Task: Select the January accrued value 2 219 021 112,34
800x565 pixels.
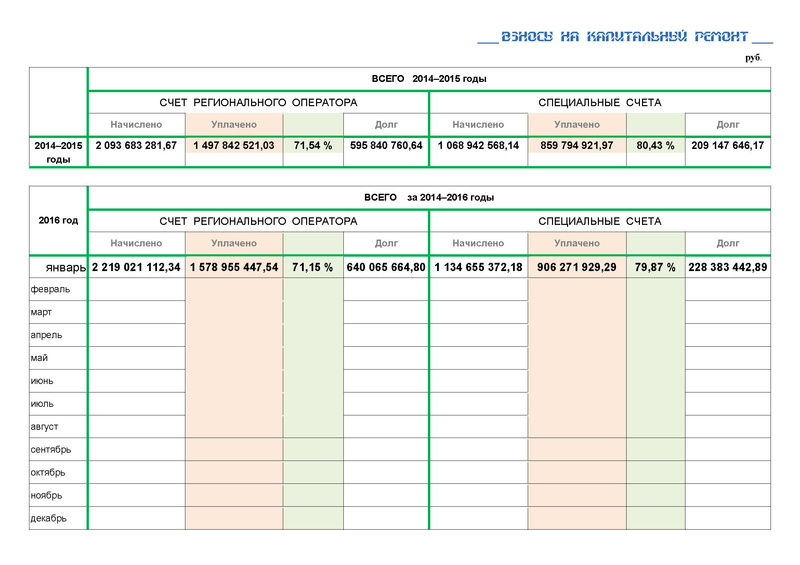Action: coord(136,267)
